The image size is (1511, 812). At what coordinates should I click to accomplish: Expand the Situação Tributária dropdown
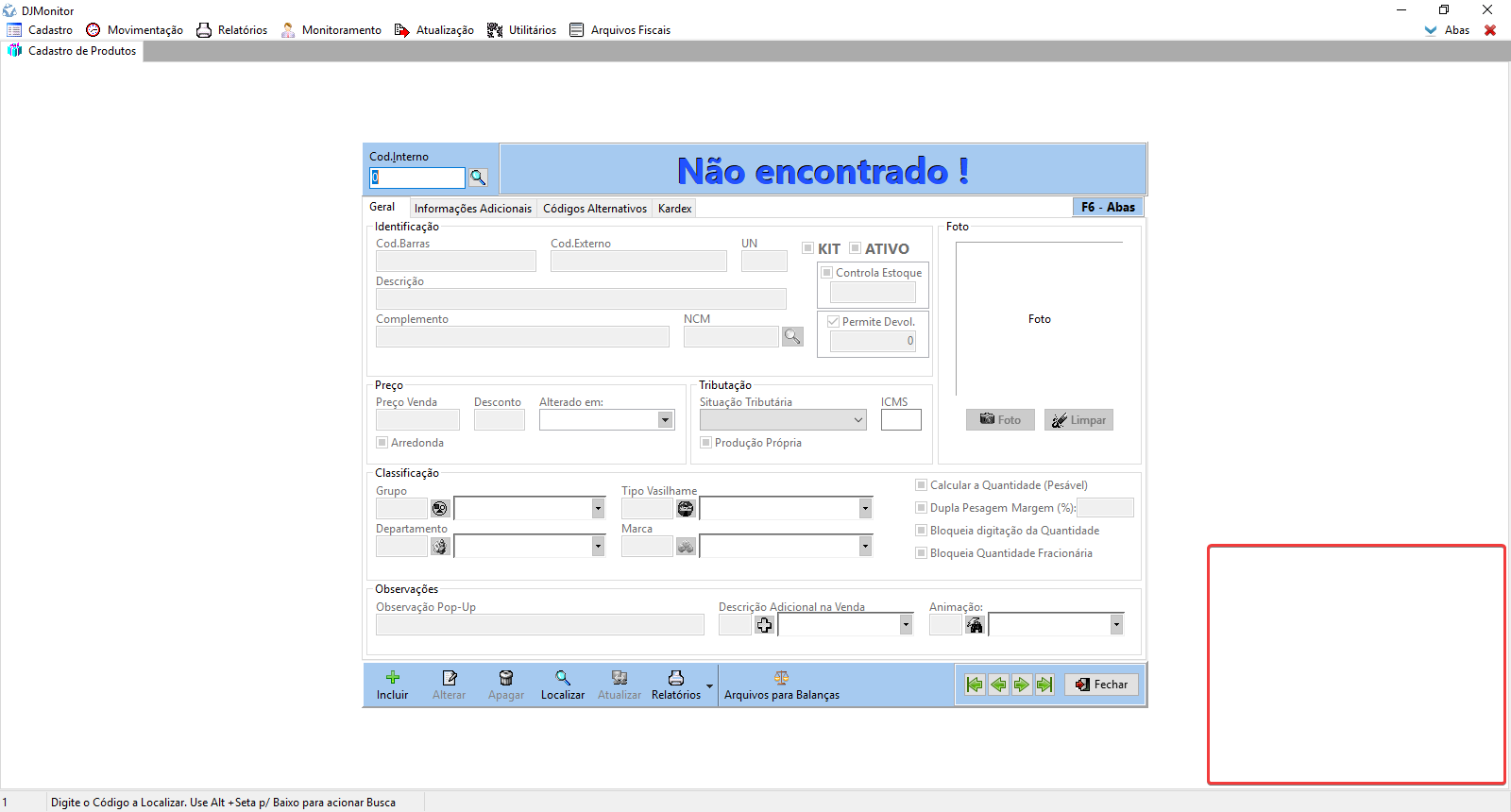pos(858,420)
